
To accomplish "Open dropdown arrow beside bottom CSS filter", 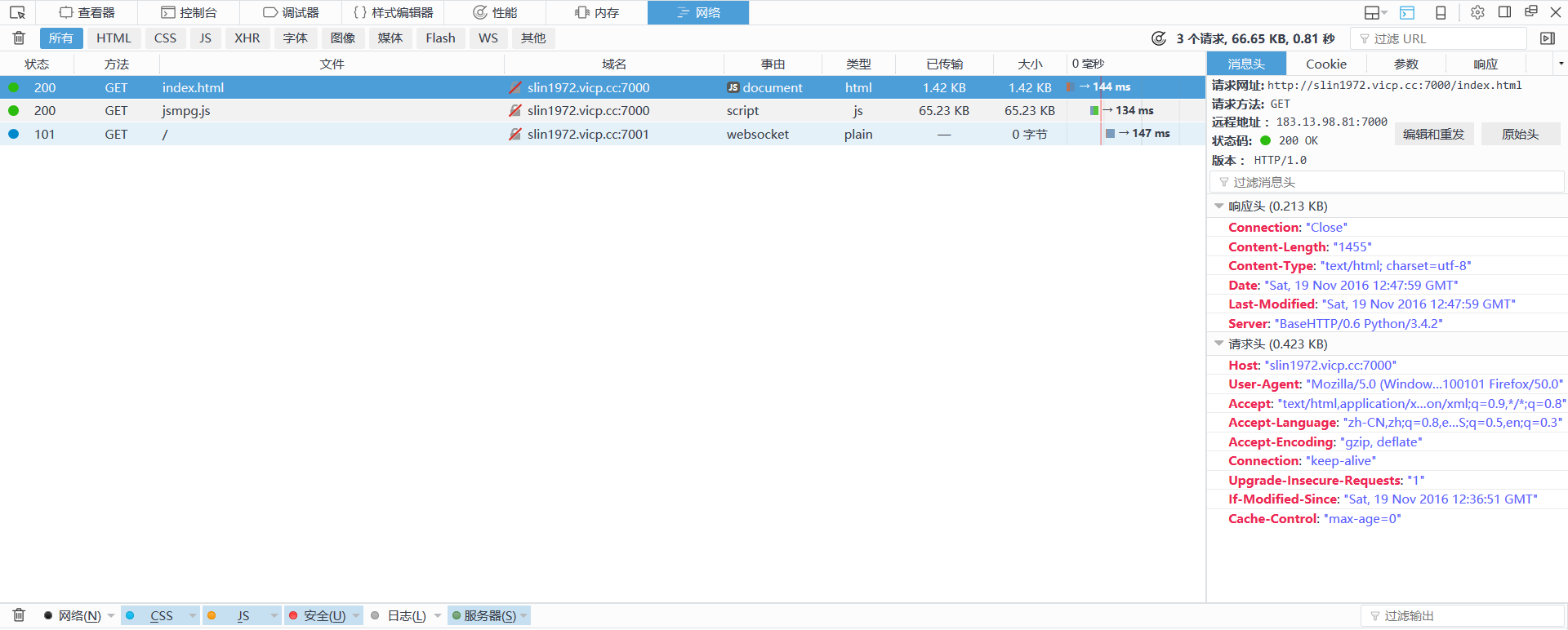I will pyautogui.click(x=193, y=615).
